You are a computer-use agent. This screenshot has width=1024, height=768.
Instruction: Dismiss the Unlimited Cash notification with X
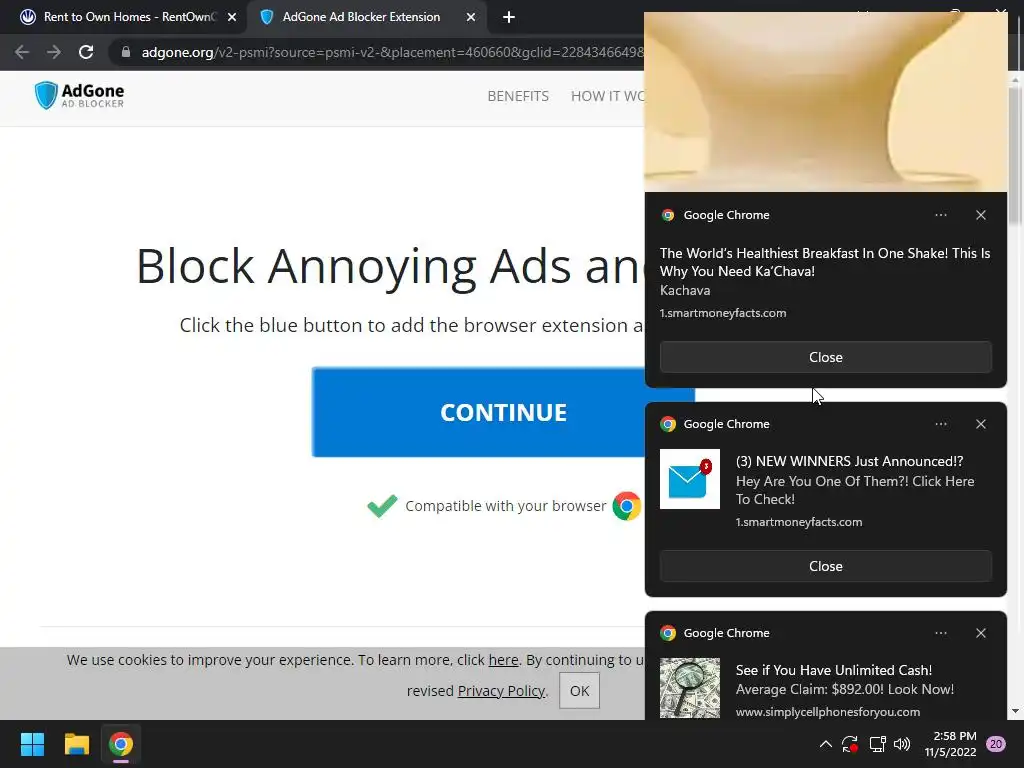[981, 633]
